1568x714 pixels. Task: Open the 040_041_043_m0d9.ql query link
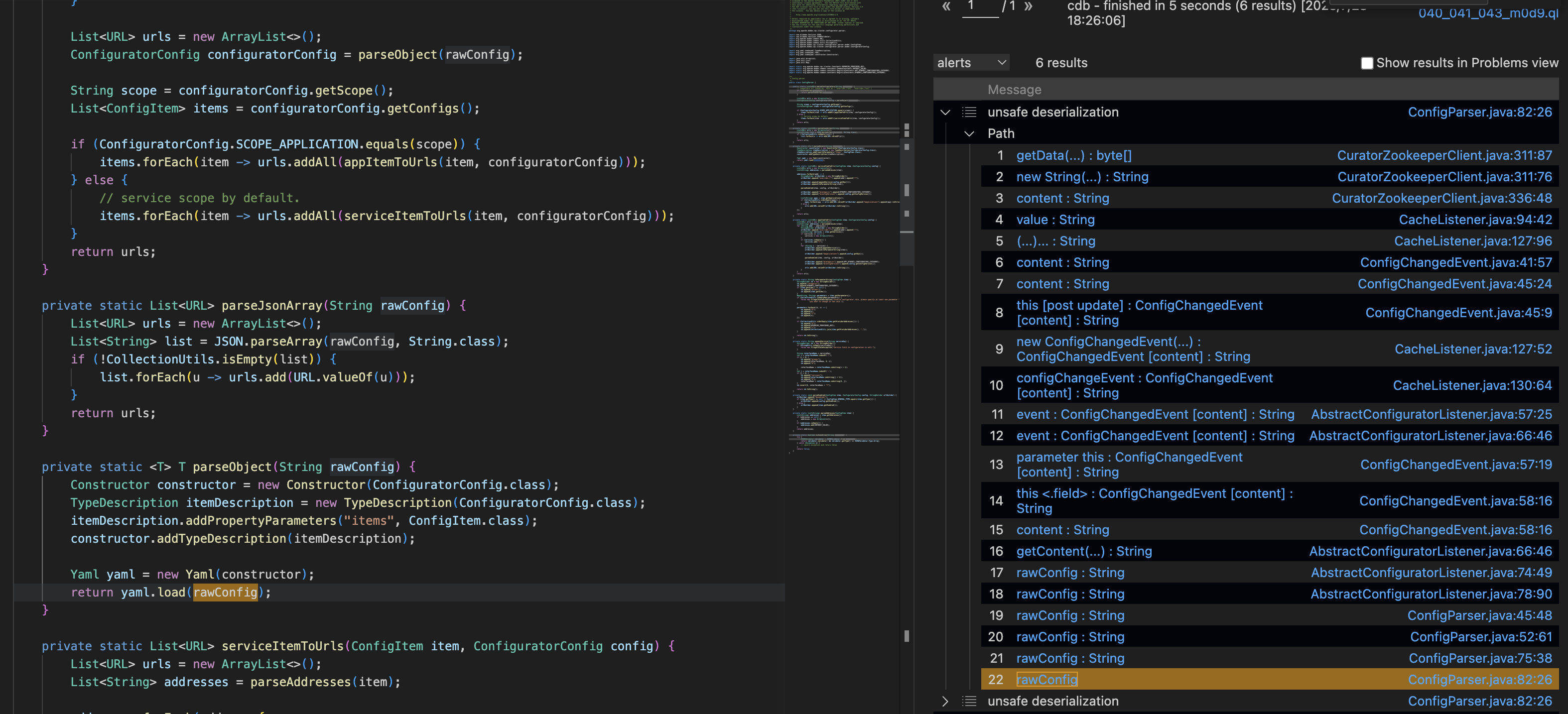(x=1488, y=13)
